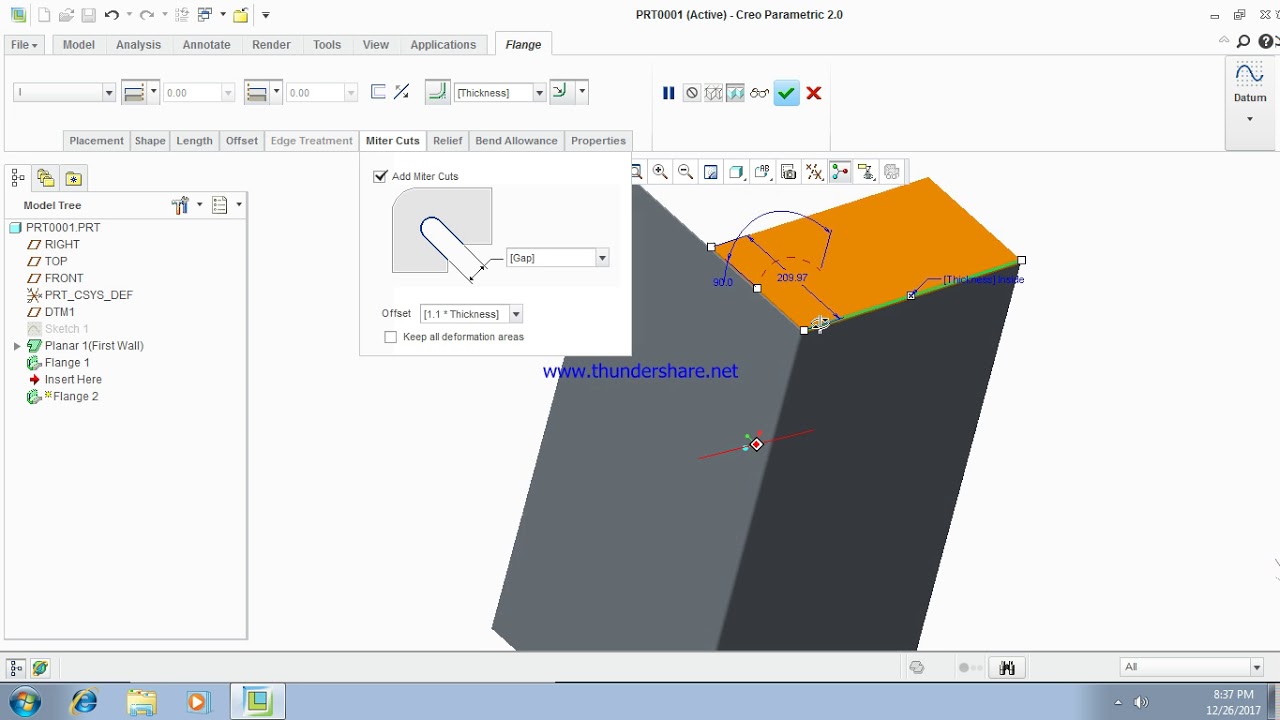The width and height of the screenshot is (1280, 720).
Task: Toggle the spin center icon
Action: [840, 172]
